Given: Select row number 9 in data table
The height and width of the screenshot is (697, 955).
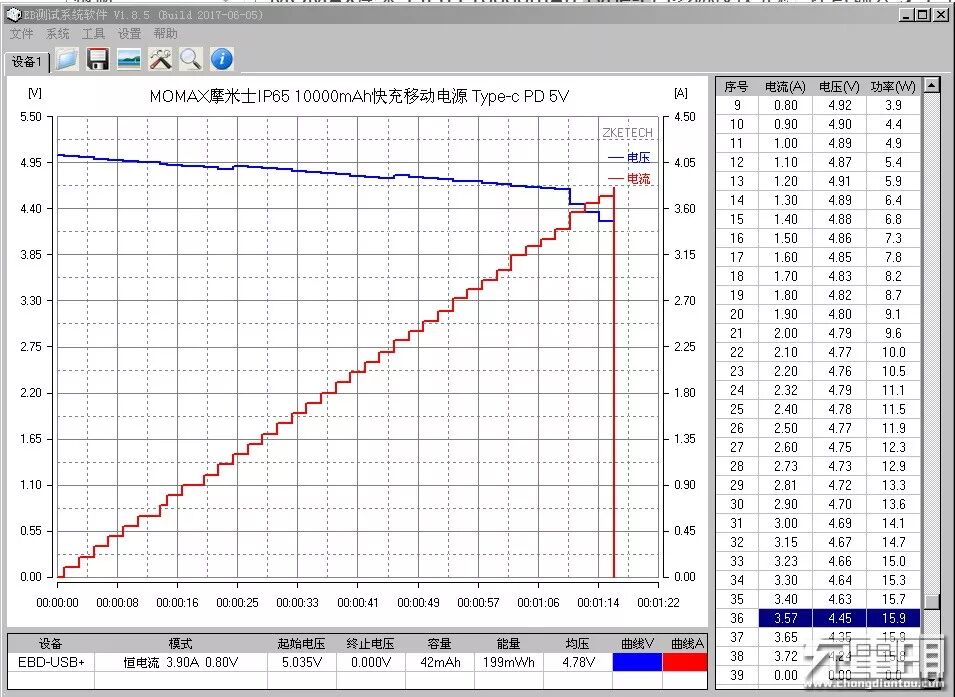Looking at the screenshot, I should [736, 105].
